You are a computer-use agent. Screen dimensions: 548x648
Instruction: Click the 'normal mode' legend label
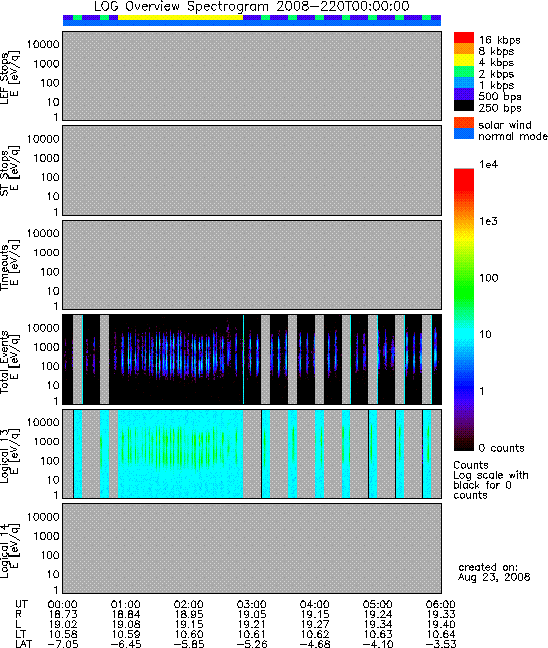(x=513, y=136)
